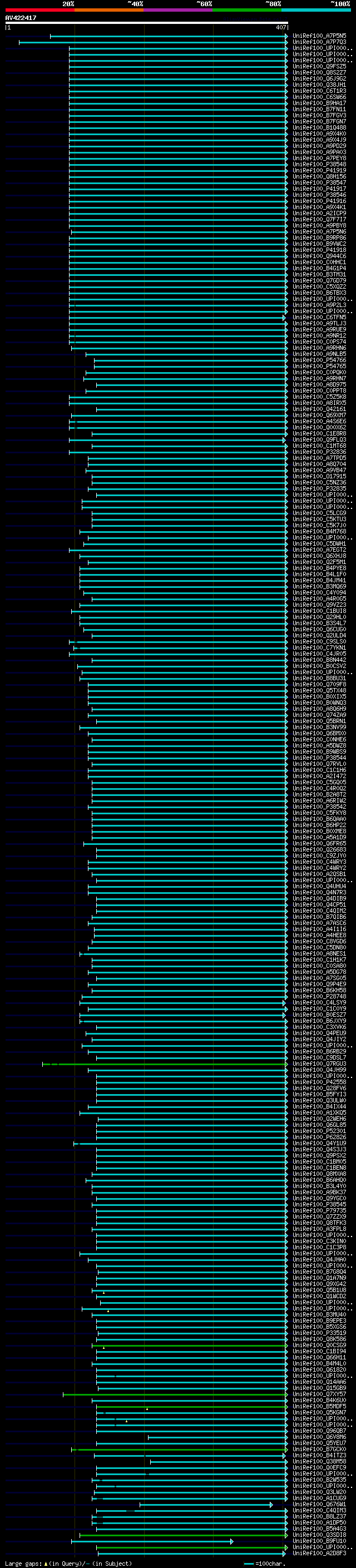356x1568 pixels.
Task: Click the UniRef100_A2ICP9 label
Action: tap(319, 213)
